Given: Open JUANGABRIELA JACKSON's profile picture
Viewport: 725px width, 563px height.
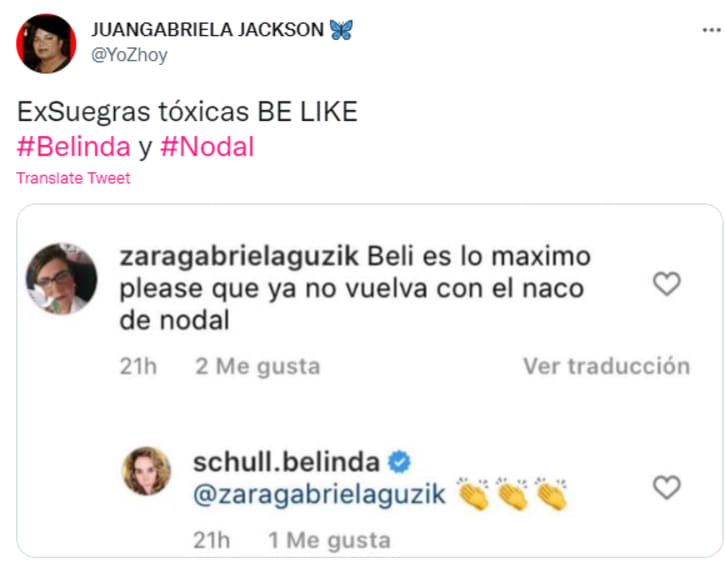Looking at the screenshot, I should tap(46, 43).
